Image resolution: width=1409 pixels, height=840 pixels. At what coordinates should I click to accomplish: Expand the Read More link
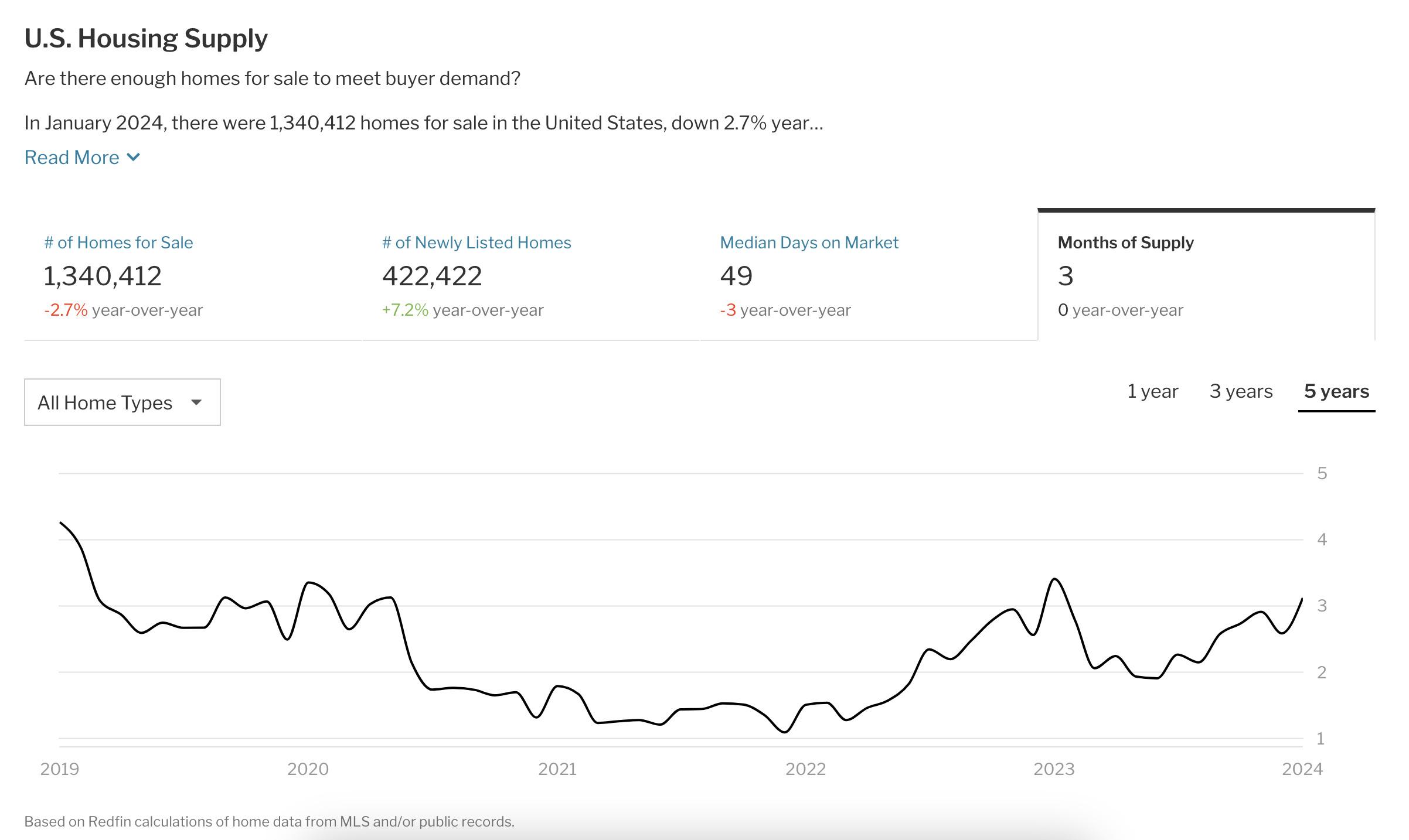72,158
